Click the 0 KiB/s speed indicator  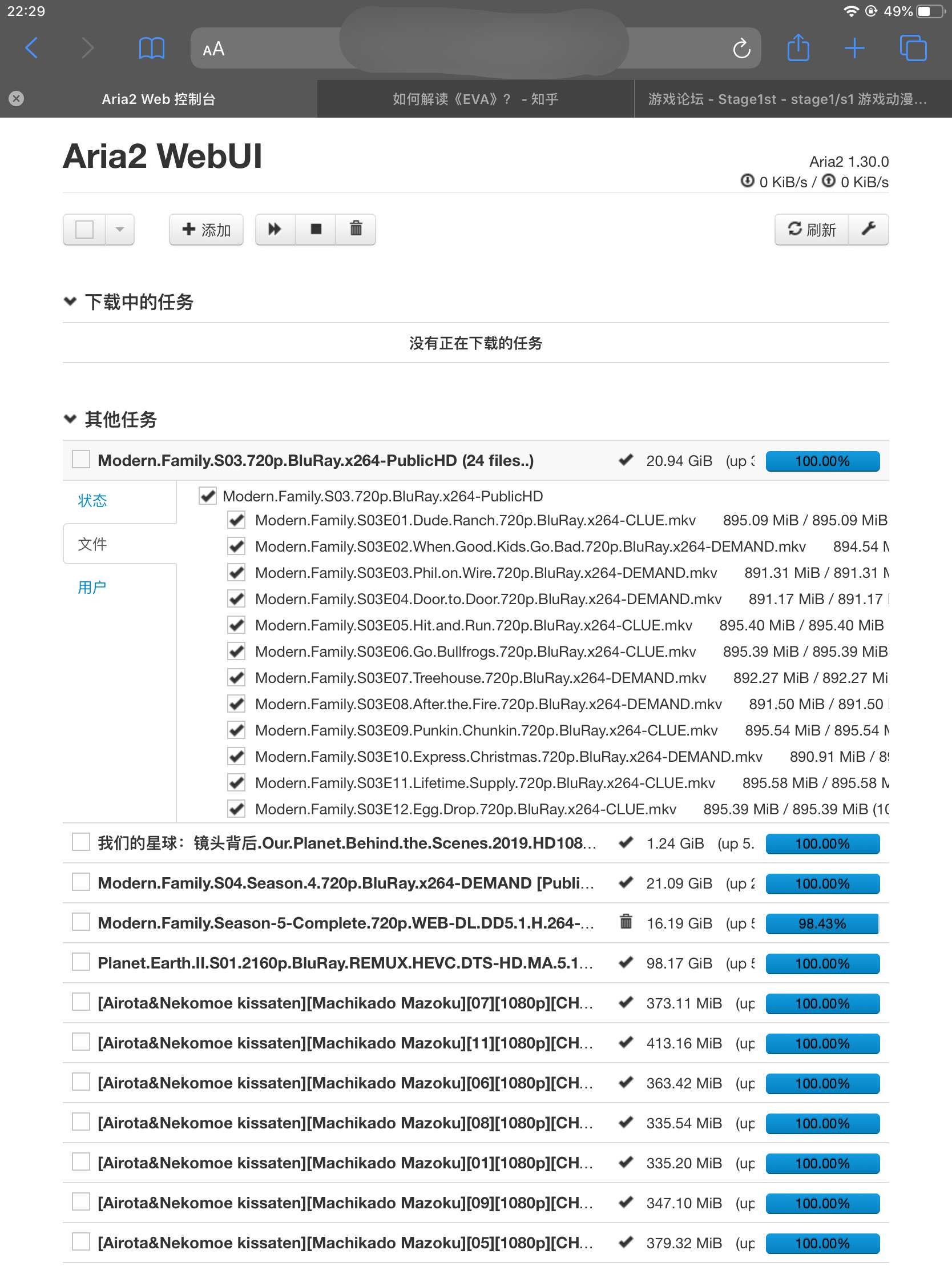814,182
